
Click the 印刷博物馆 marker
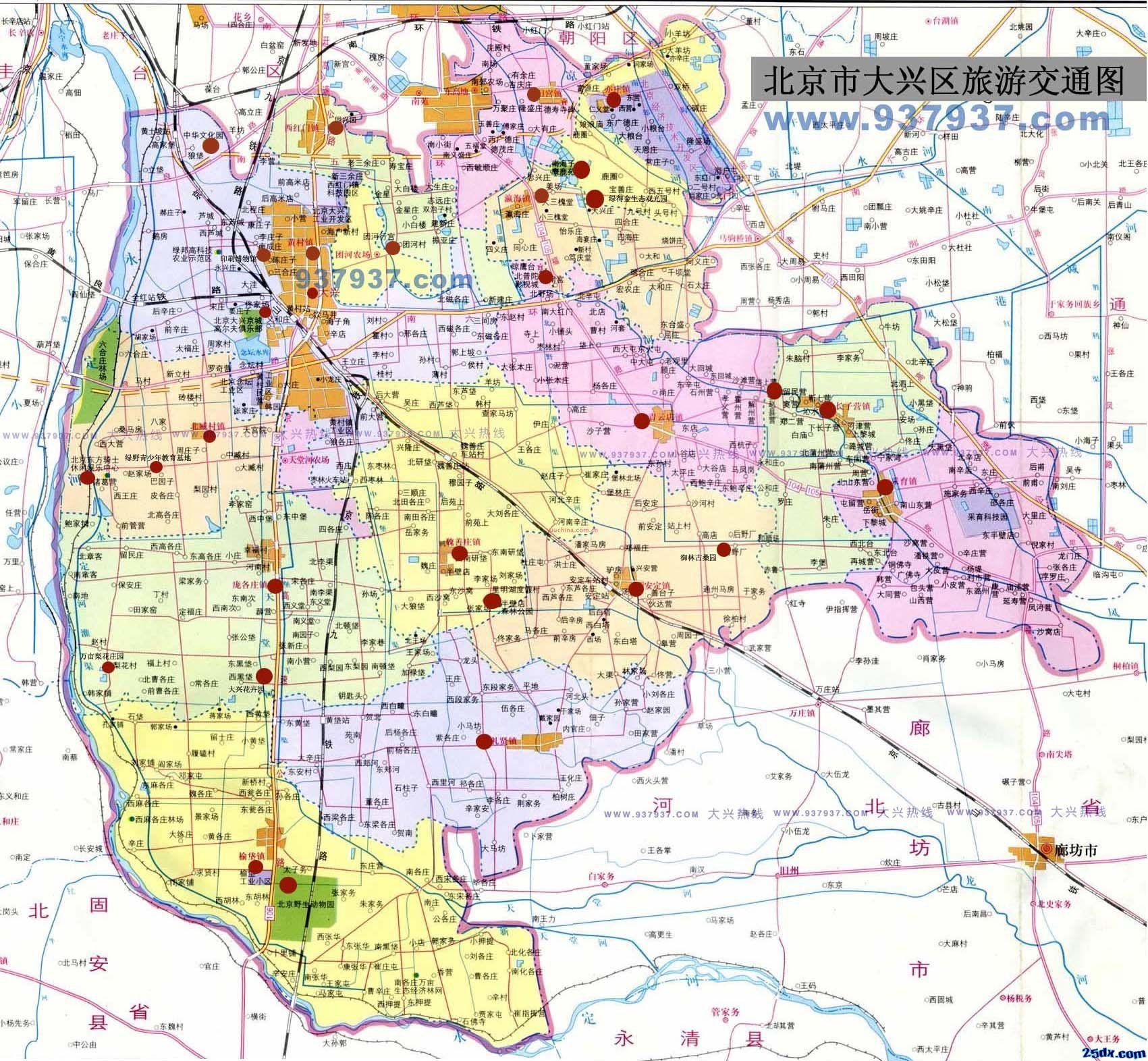pos(264,254)
